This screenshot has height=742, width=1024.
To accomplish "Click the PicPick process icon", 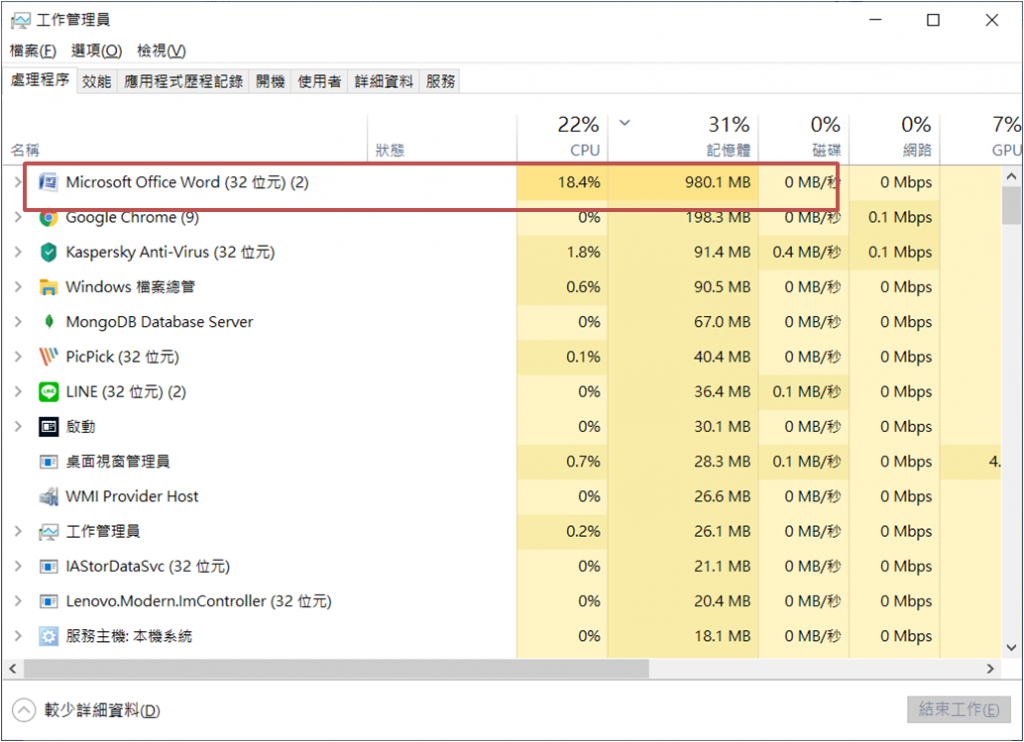I will [48, 357].
